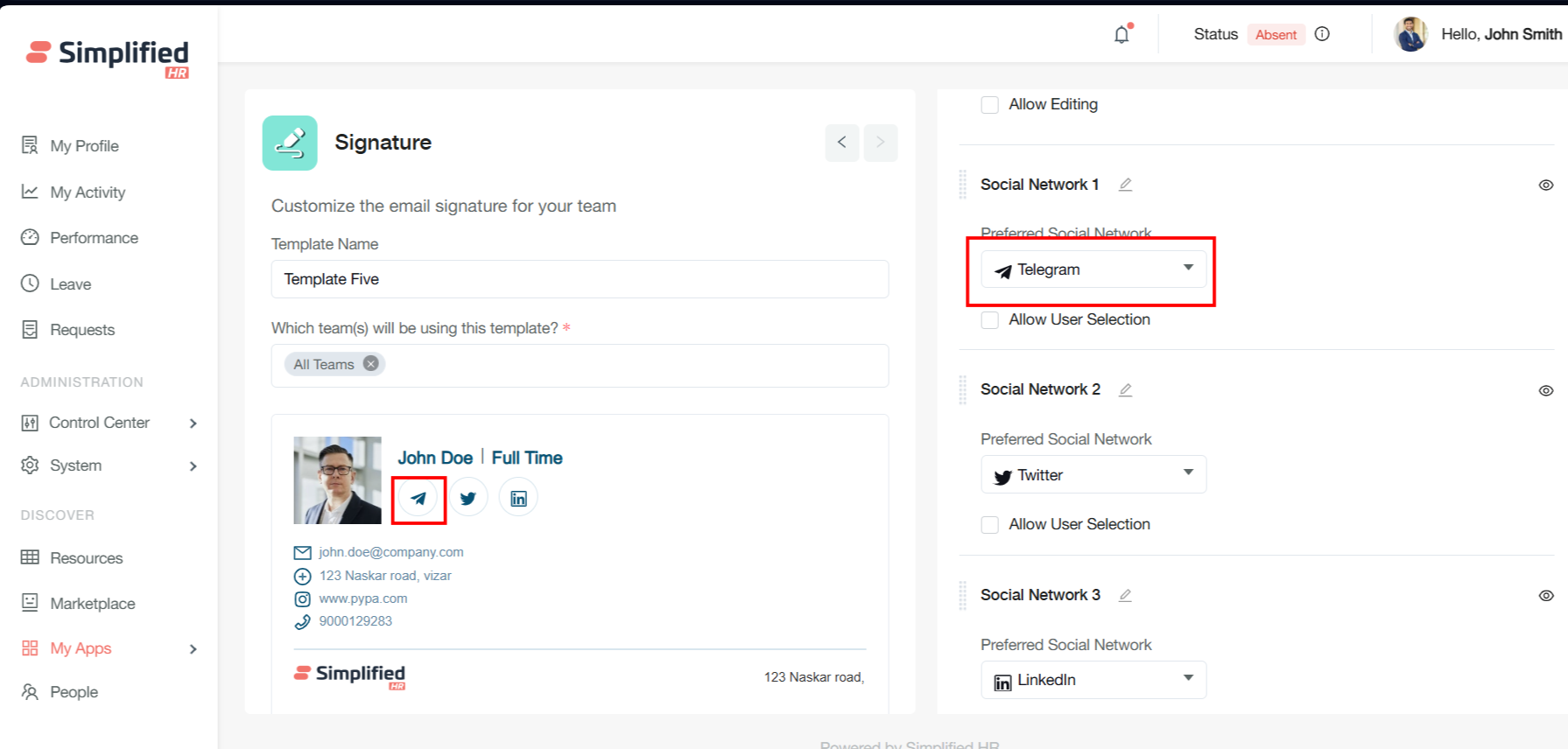Viewport: 1568px width, 749px height.
Task: Check Allow User Selection under Telegram
Action: (990, 320)
